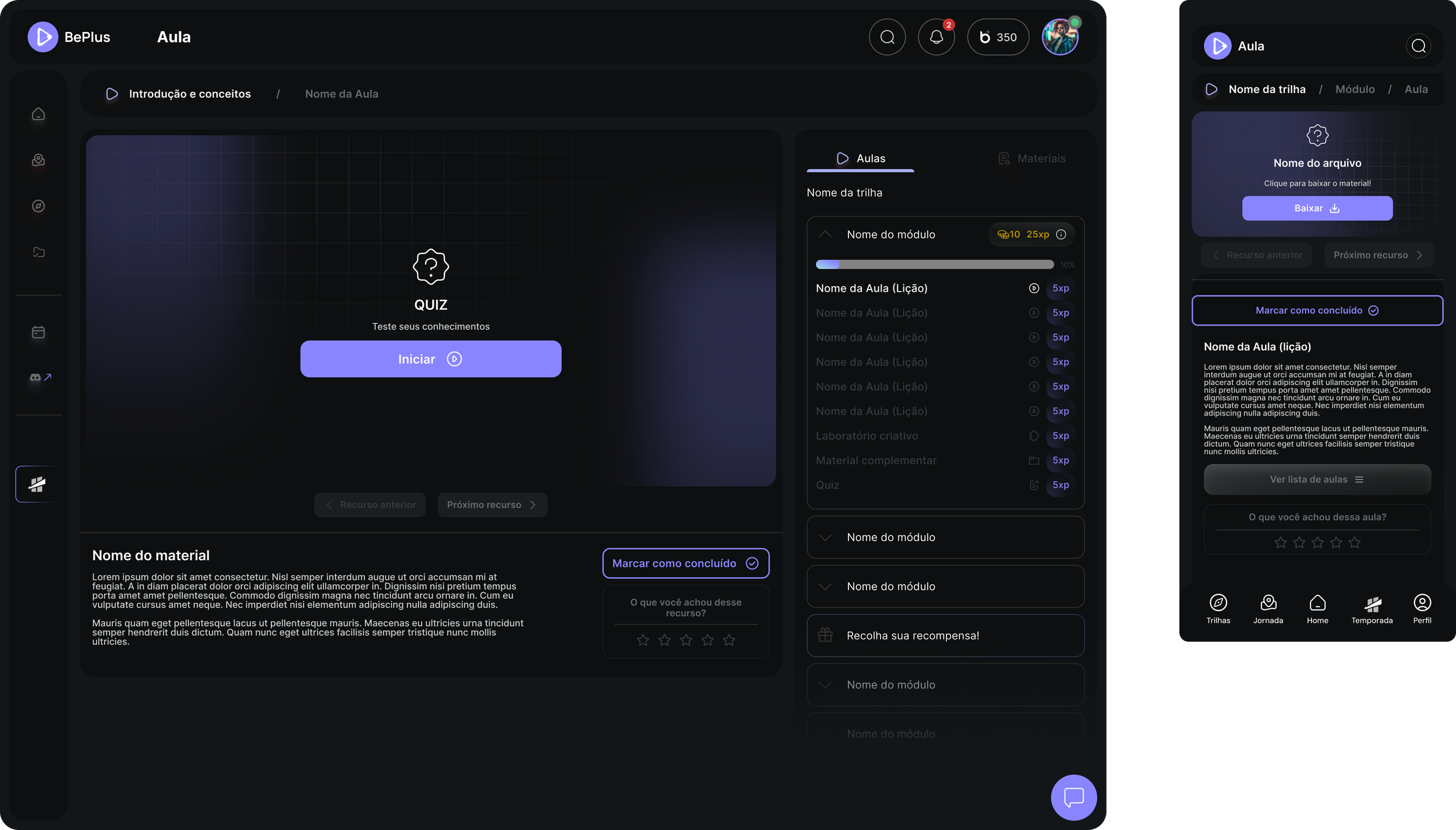
Task: Rate the resource five stars on desktop
Action: (729, 640)
